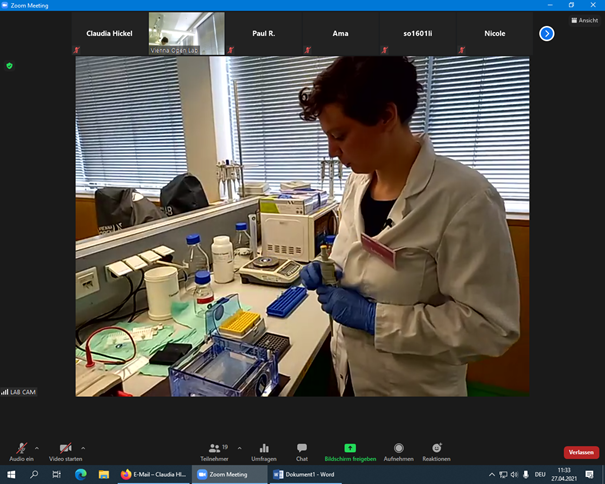
Task: Open Firefox E-Mail window from taskbar
Action: click(153, 474)
